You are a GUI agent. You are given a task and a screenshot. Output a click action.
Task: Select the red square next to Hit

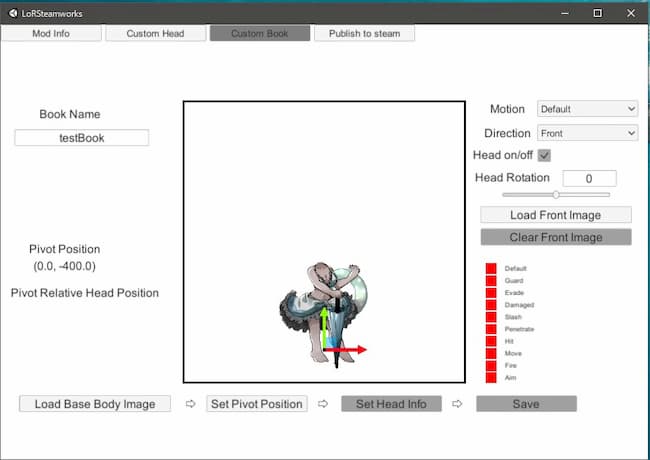point(491,341)
